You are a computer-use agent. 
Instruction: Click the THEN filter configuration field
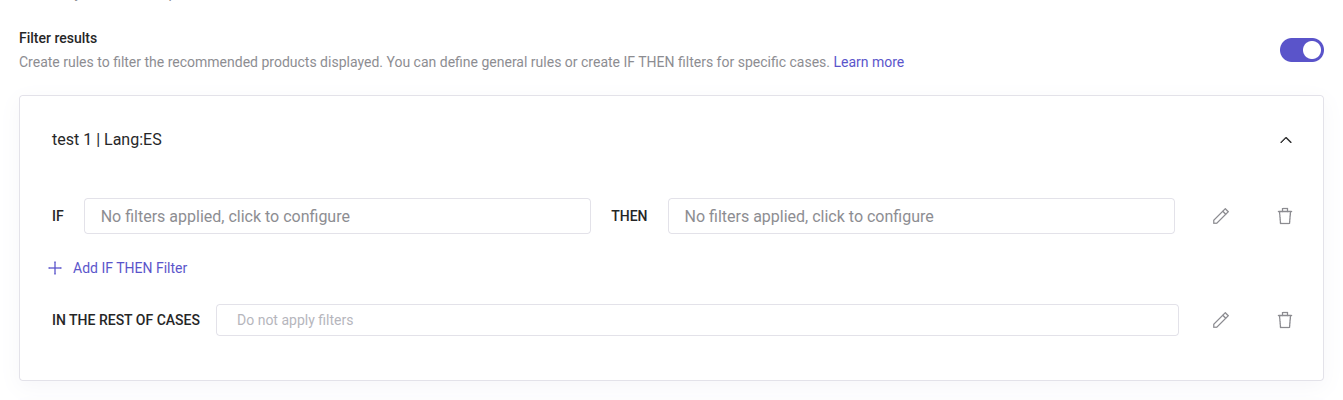click(921, 216)
